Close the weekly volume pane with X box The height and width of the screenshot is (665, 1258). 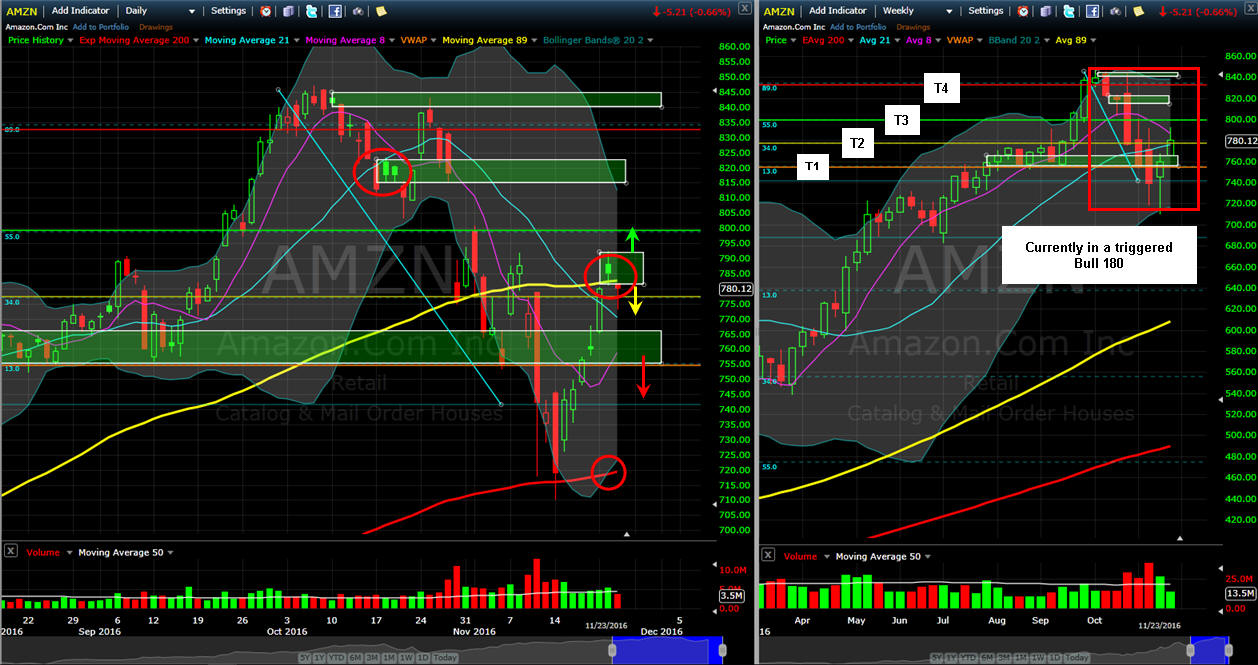coord(768,555)
